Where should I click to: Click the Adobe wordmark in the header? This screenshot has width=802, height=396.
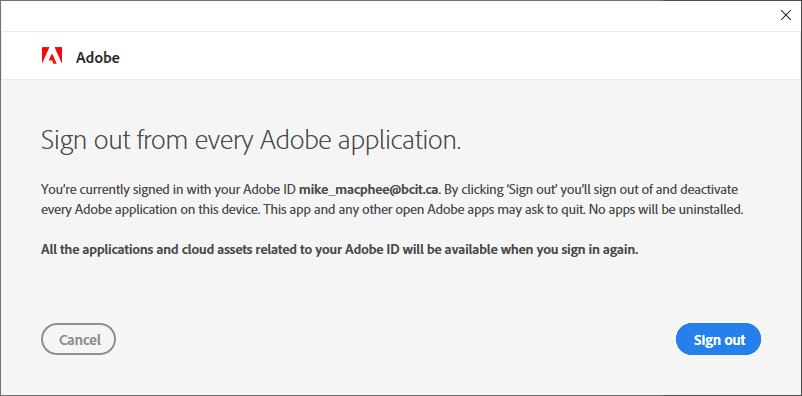point(98,57)
